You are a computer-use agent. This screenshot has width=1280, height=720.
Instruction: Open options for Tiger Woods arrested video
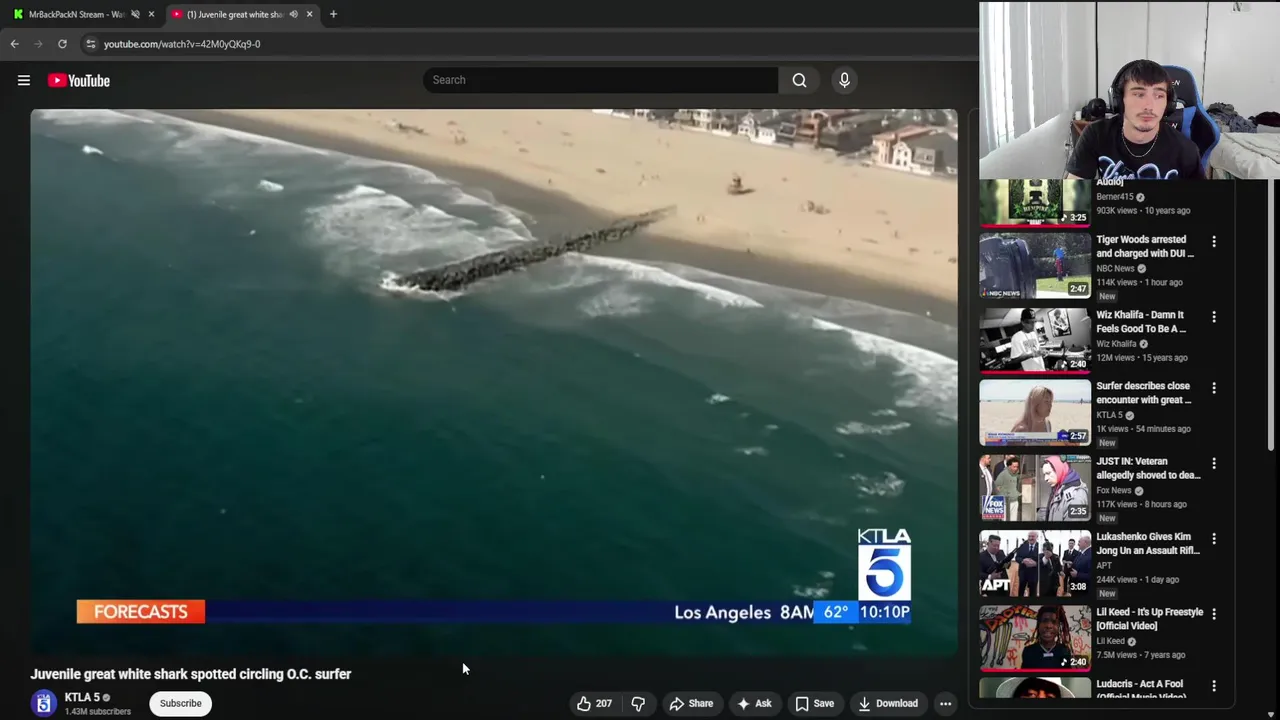point(1214,241)
